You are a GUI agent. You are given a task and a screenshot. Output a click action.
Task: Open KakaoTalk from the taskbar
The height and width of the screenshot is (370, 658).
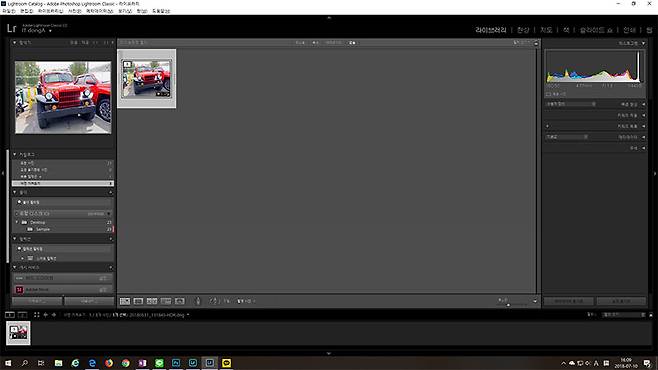[x=227, y=363]
